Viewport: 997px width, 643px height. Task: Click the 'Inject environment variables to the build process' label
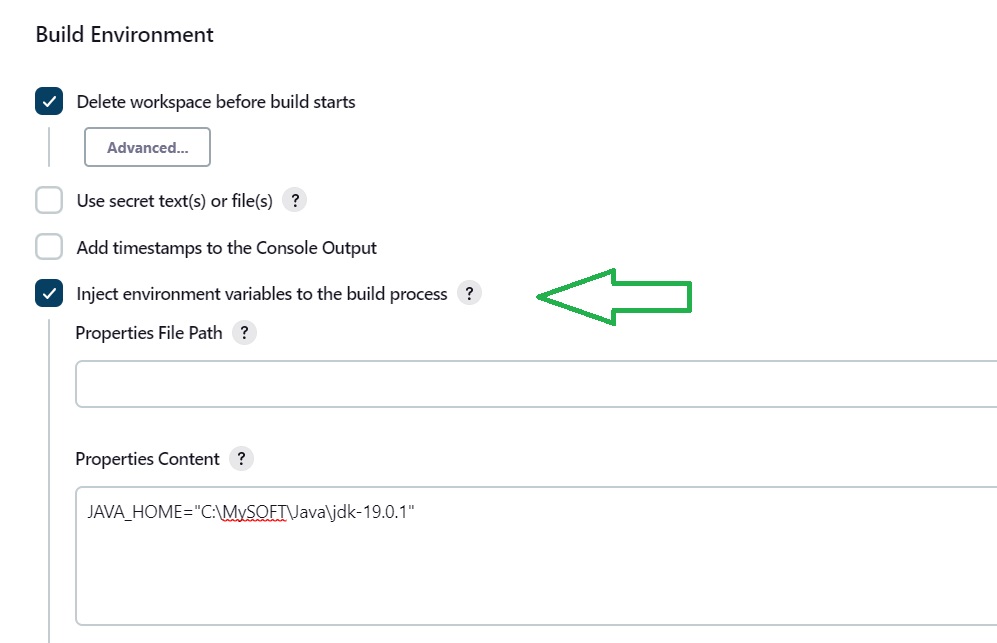(262, 294)
